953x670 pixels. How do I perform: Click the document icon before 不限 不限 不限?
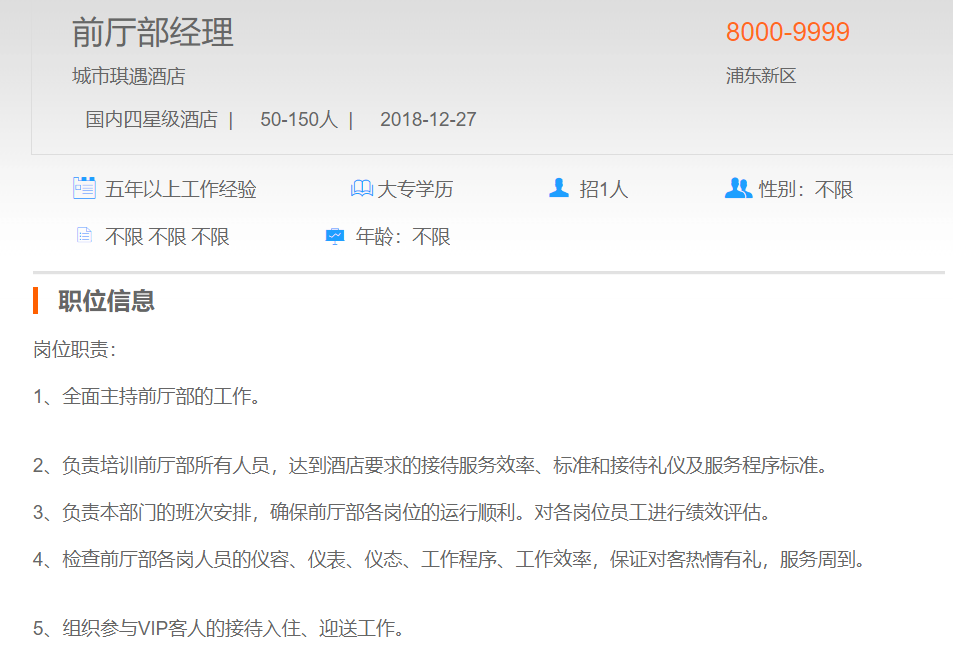(x=84, y=236)
